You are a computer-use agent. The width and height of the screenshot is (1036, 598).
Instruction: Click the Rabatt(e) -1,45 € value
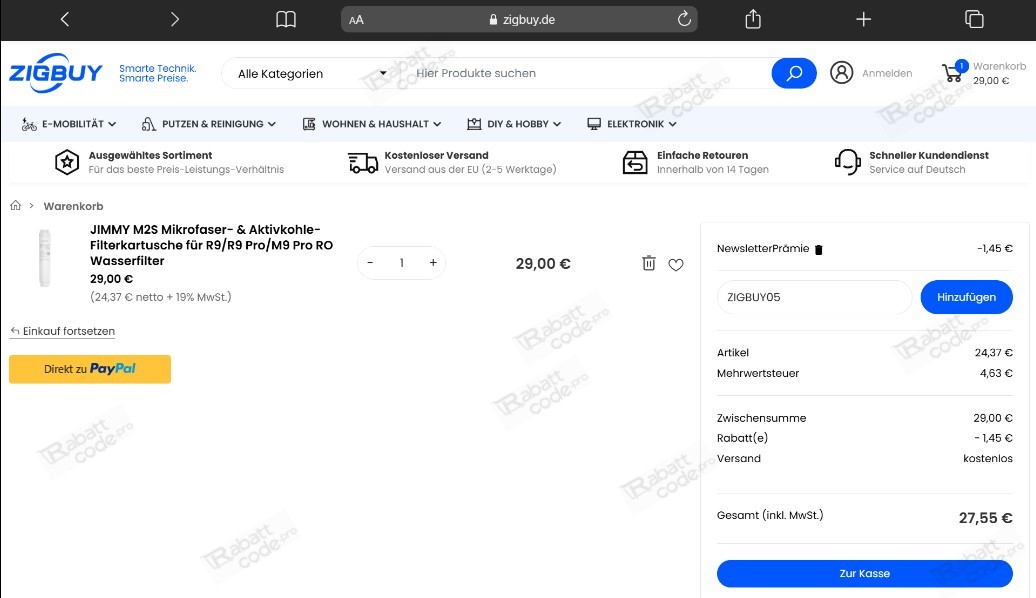tap(993, 438)
